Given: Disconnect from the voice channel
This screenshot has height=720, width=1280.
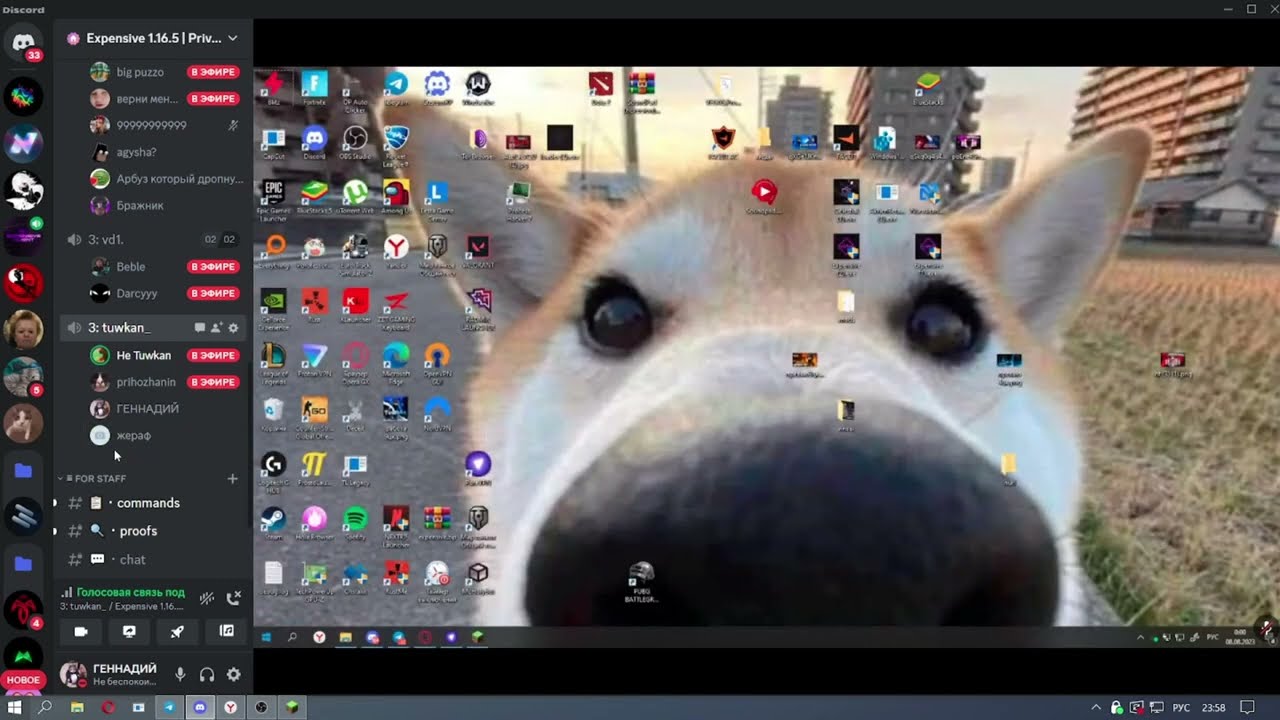Looking at the screenshot, I should (x=233, y=599).
